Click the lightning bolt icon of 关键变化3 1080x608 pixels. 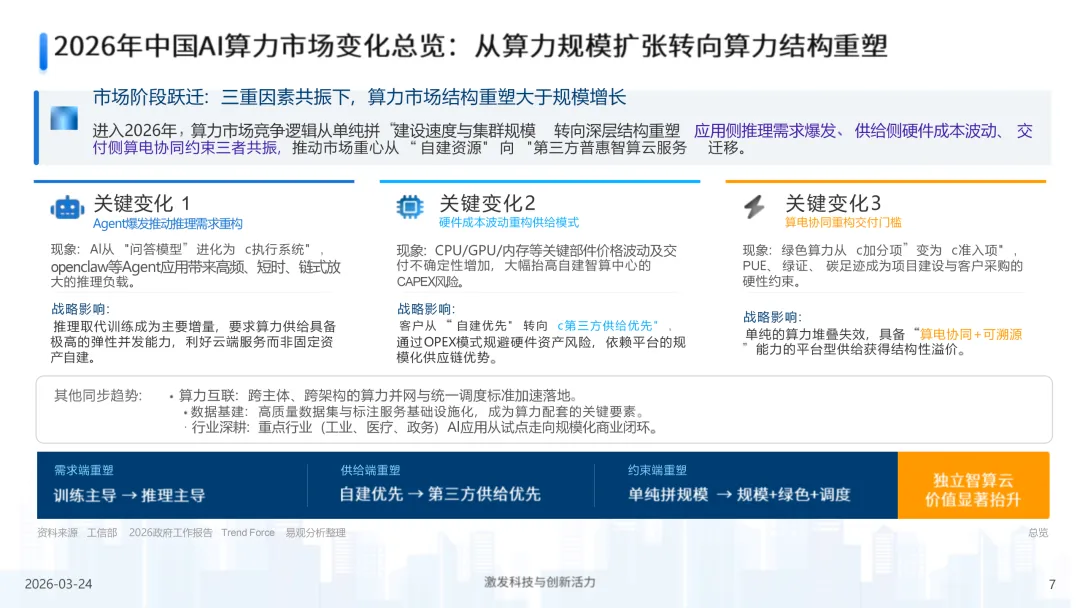tap(756, 204)
